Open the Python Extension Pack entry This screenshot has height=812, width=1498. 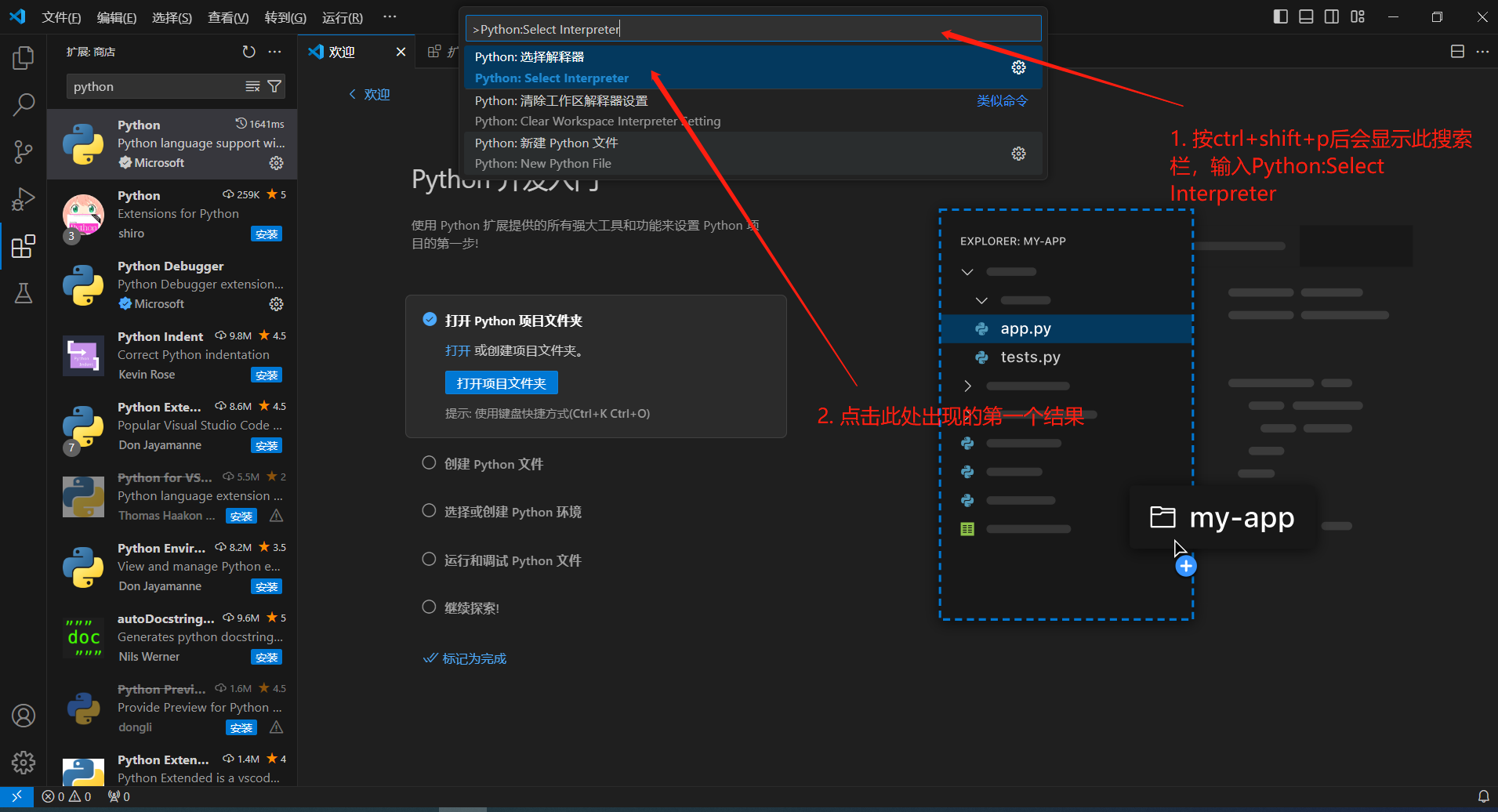[x=172, y=426]
